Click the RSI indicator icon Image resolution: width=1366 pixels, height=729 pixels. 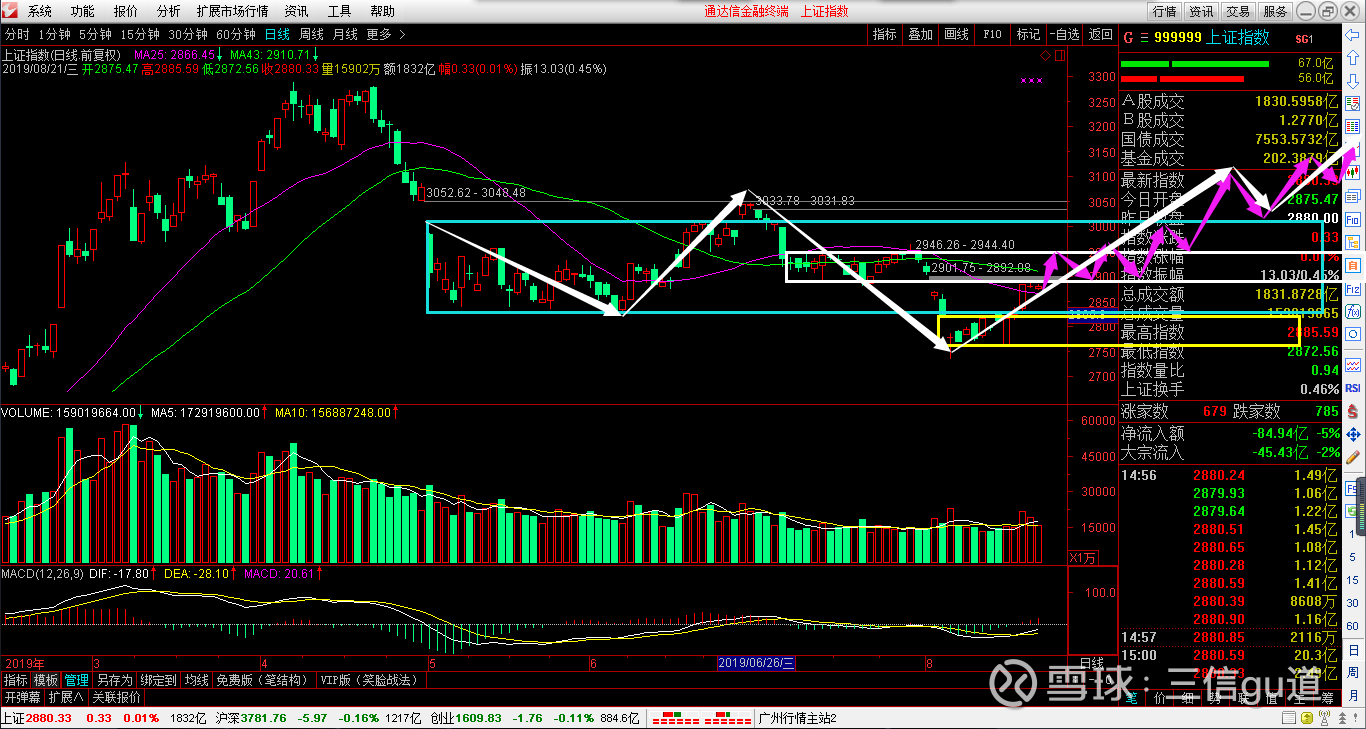[x=1351, y=387]
